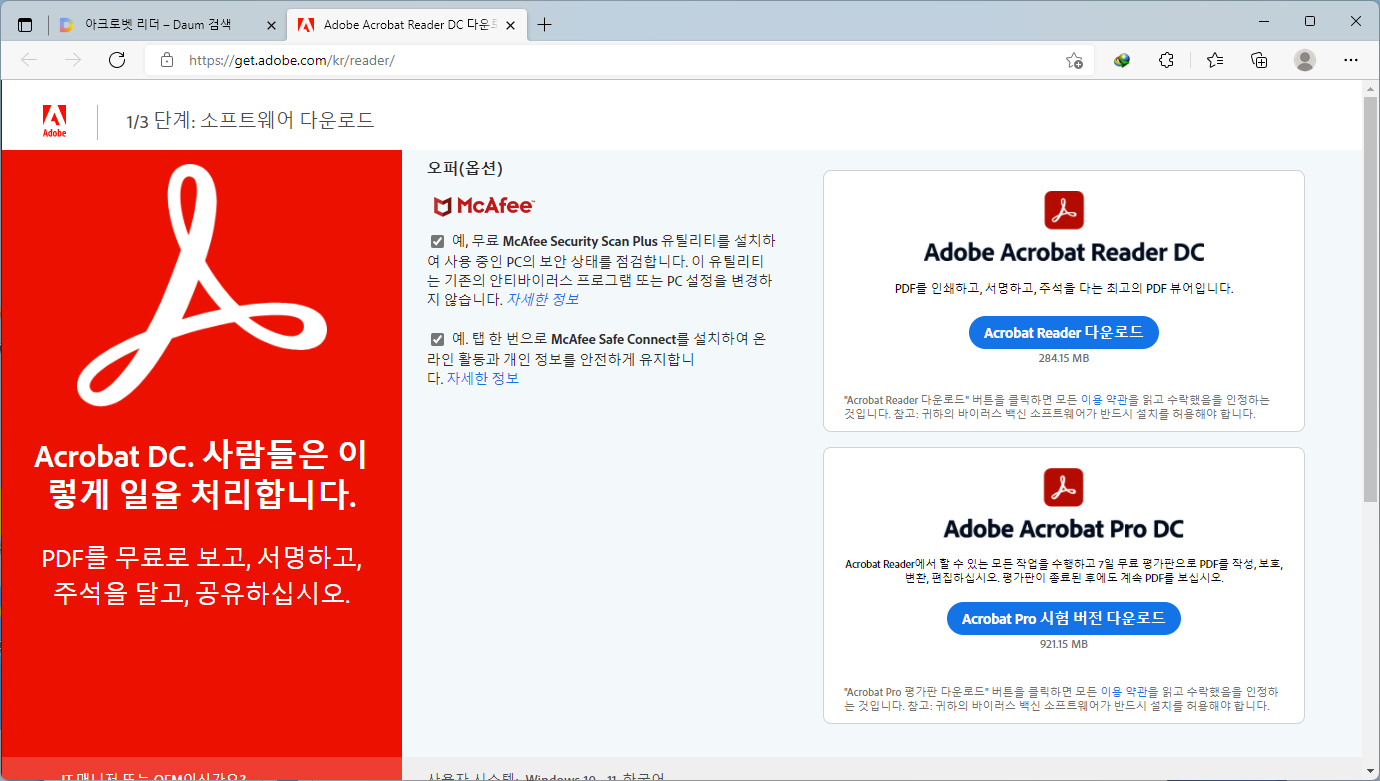The height and width of the screenshot is (781, 1380).
Task: Click the 오퍼(옵션) heading
Action: click(465, 168)
